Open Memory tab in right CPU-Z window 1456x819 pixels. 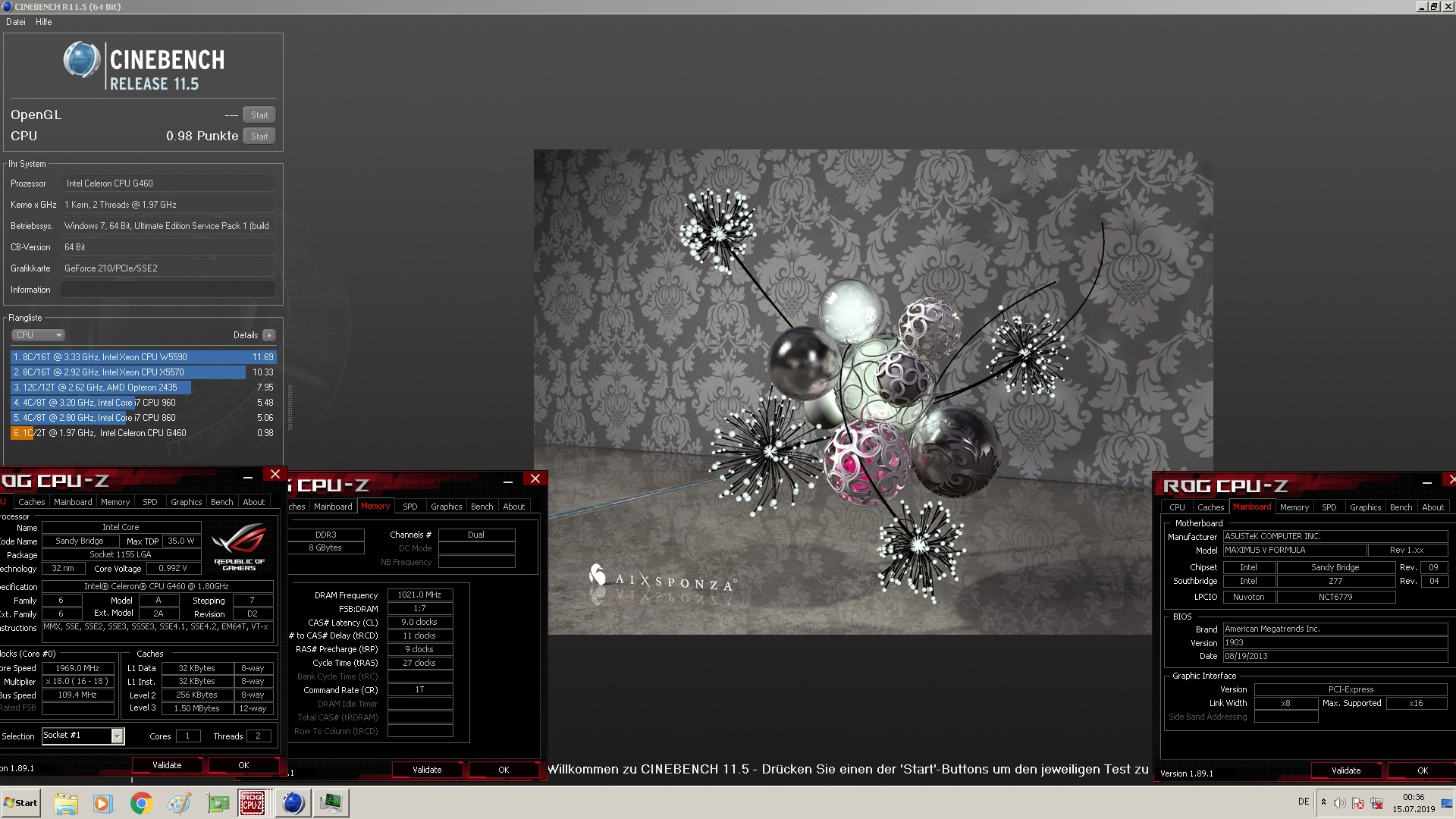pyautogui.click(x=1294, y=507)
